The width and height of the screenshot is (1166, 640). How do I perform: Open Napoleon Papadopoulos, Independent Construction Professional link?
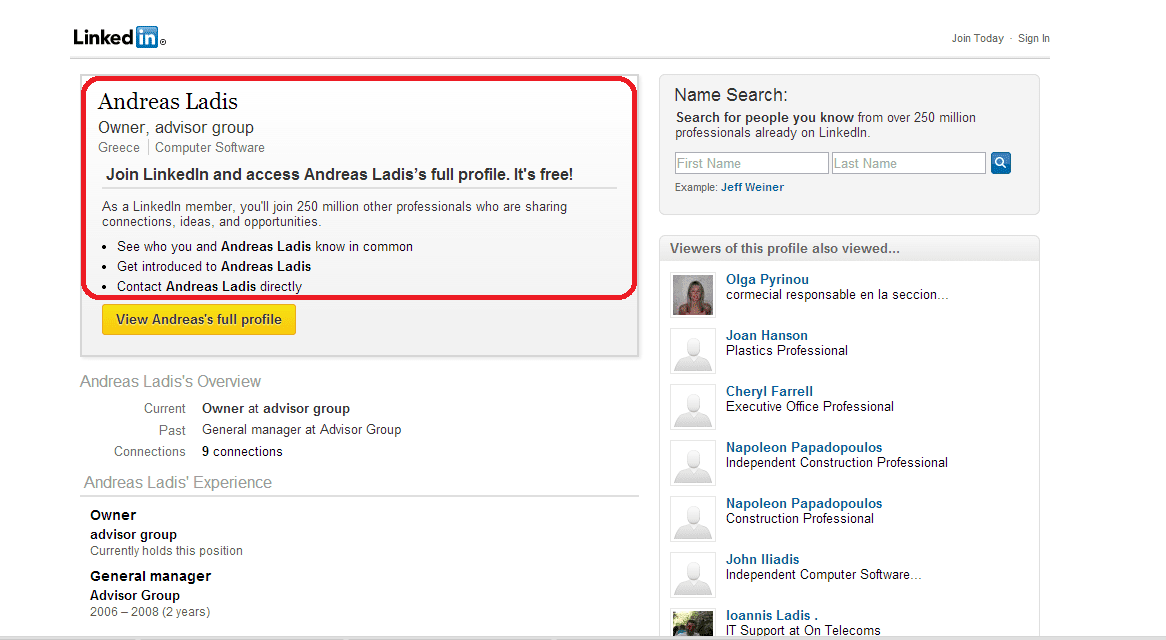coord(803,447)
